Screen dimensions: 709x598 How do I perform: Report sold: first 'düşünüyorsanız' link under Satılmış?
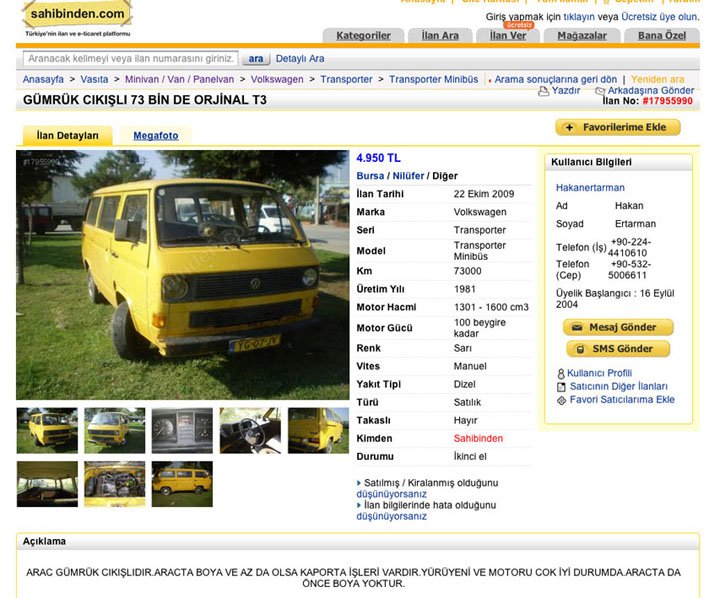pyautogui.click(x=392, y=494)
